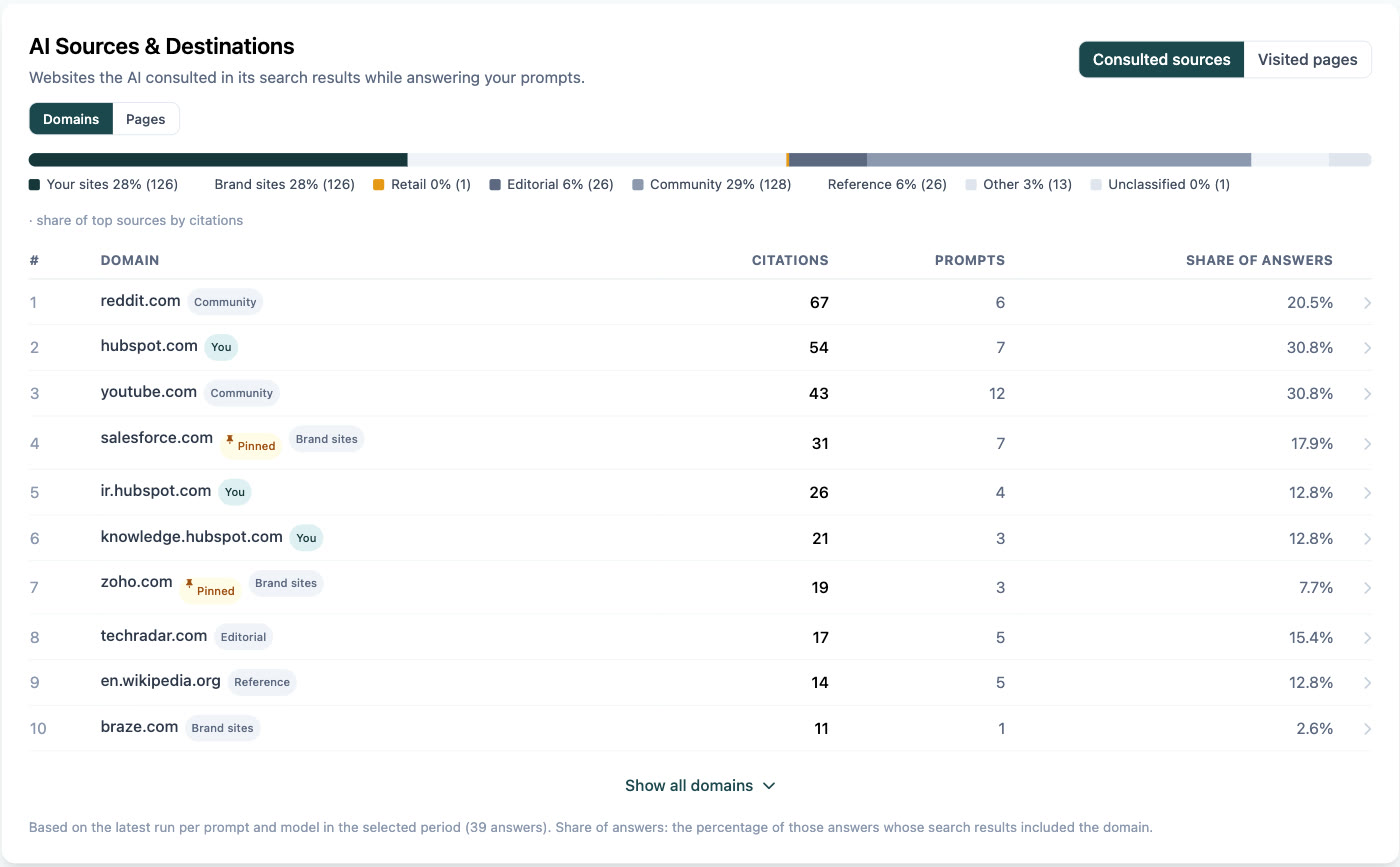This screenshot has width=1400, height=867.
Task: Open the braze.com domain
Action: [139, 727]
